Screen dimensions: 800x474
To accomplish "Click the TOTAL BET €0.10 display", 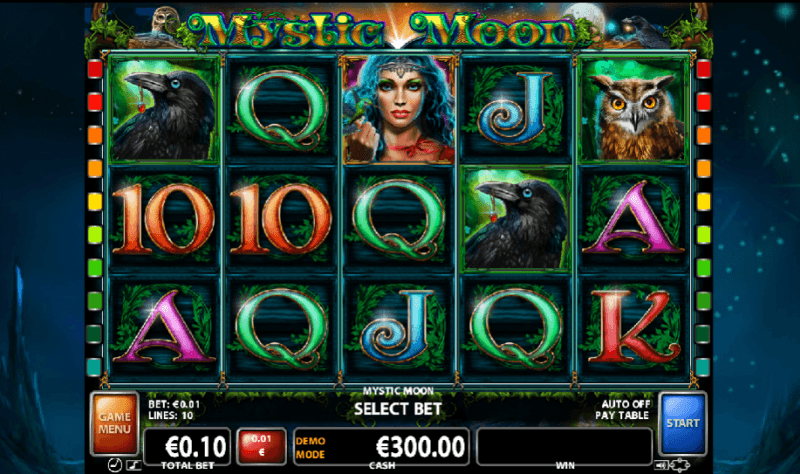I will [187, 448].
